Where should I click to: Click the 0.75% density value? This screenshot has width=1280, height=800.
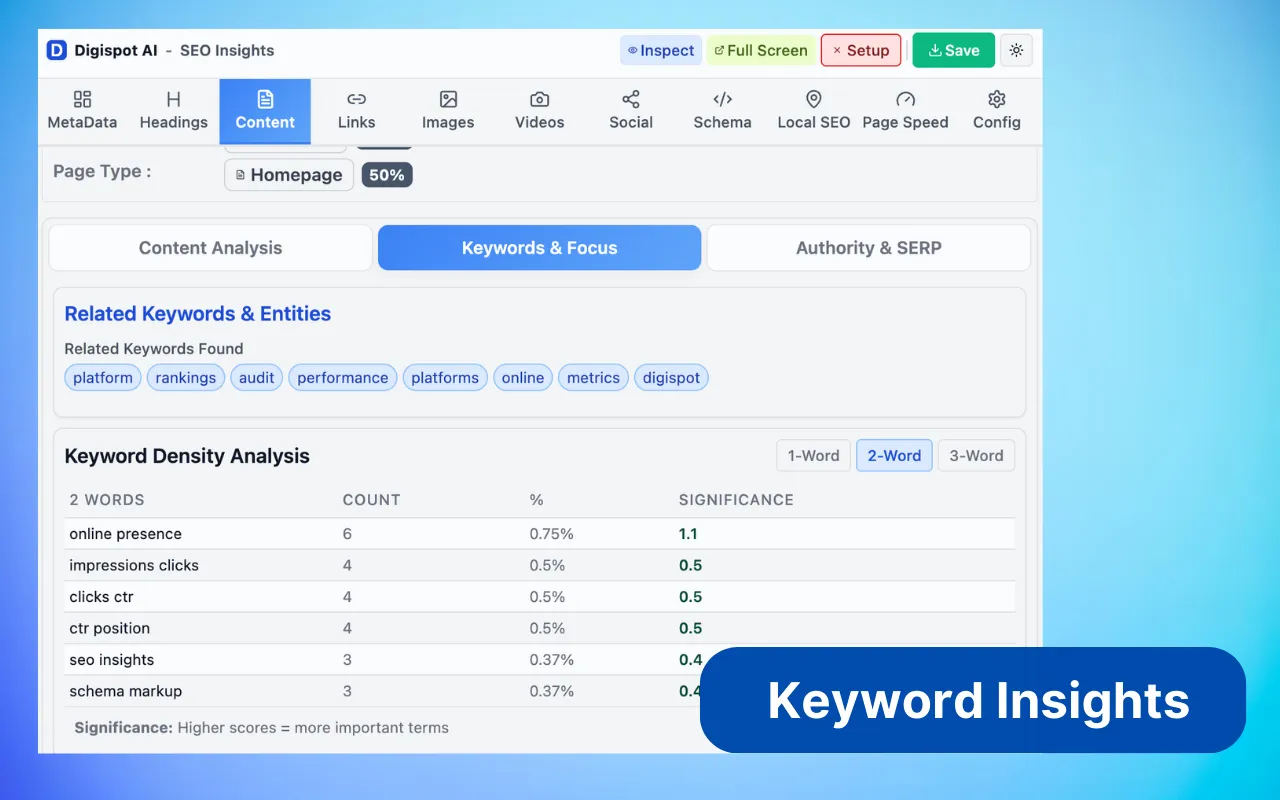[x=552, y=534]
